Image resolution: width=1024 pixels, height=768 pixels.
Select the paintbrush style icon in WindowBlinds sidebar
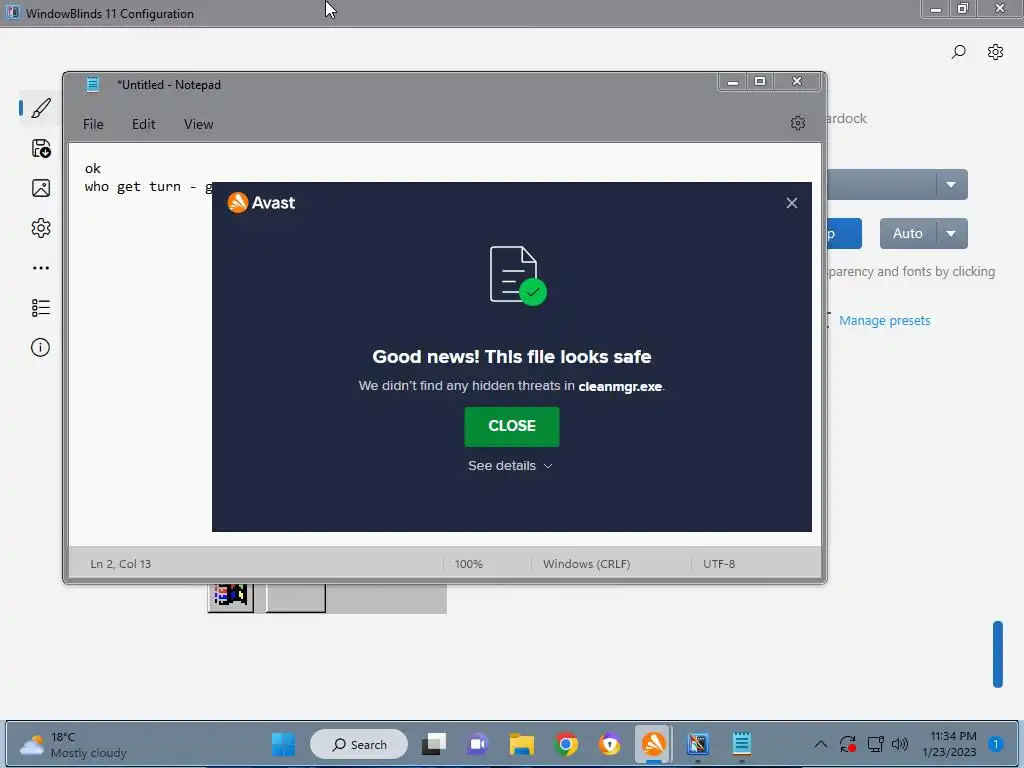(40, 108)
